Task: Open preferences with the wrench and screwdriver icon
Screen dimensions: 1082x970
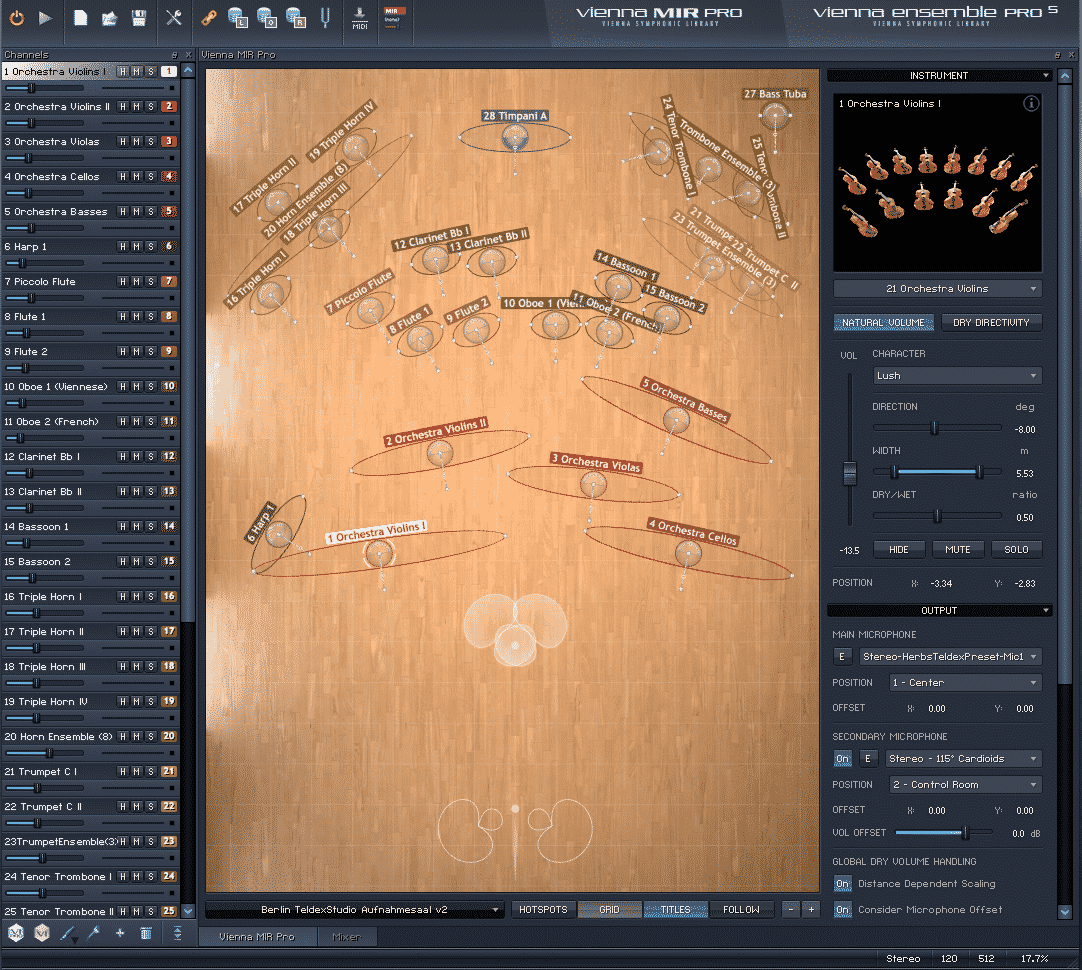Action: pos(174,18)
